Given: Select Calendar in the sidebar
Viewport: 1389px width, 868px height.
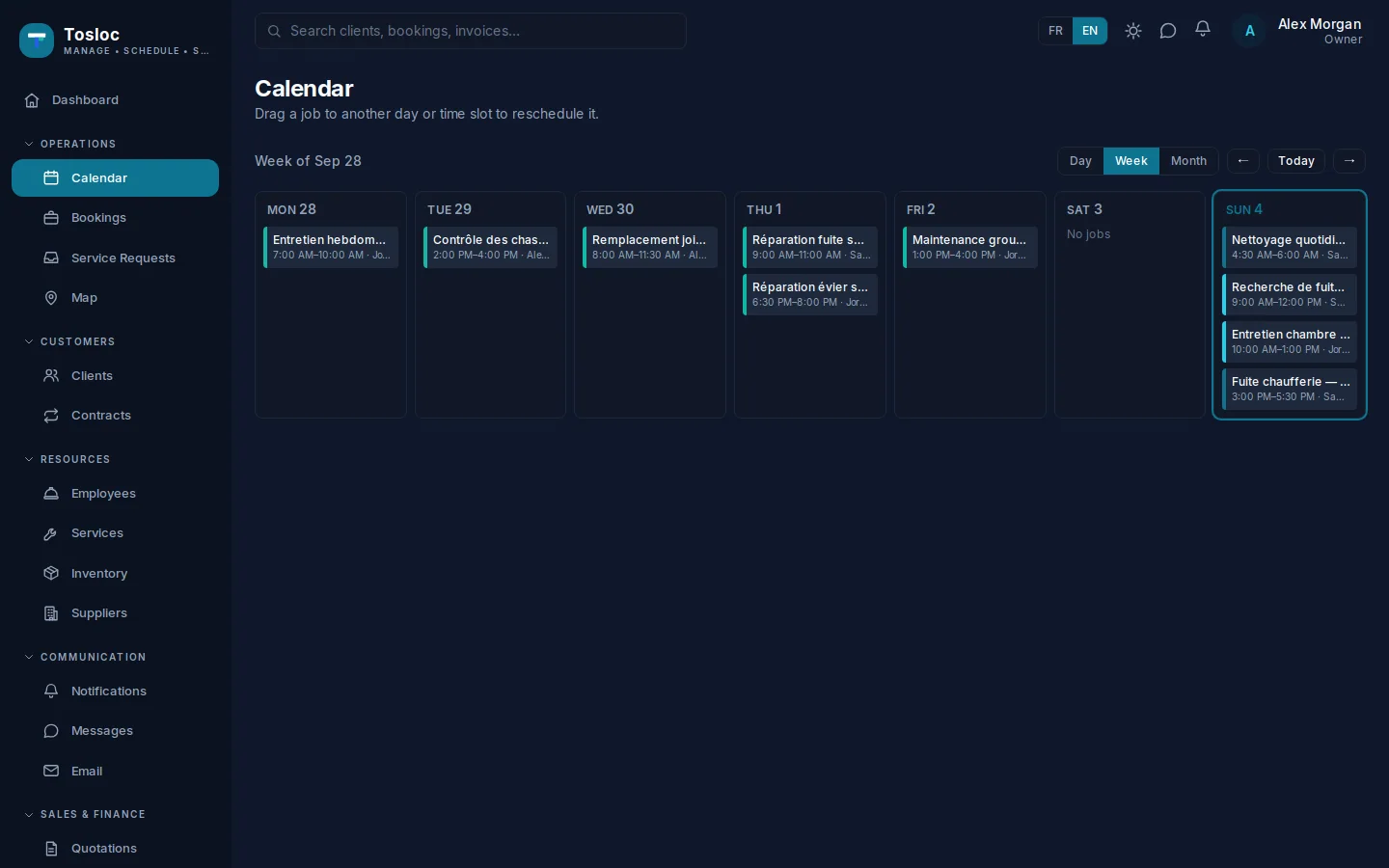Looking at the screenshot, I should (x=116, y=178).
